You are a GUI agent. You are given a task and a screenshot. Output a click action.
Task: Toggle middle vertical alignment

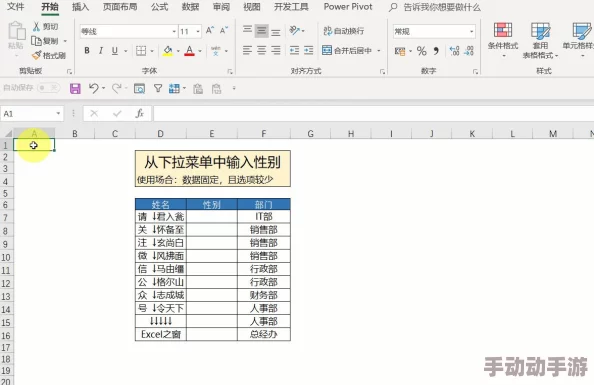[261, 30]
